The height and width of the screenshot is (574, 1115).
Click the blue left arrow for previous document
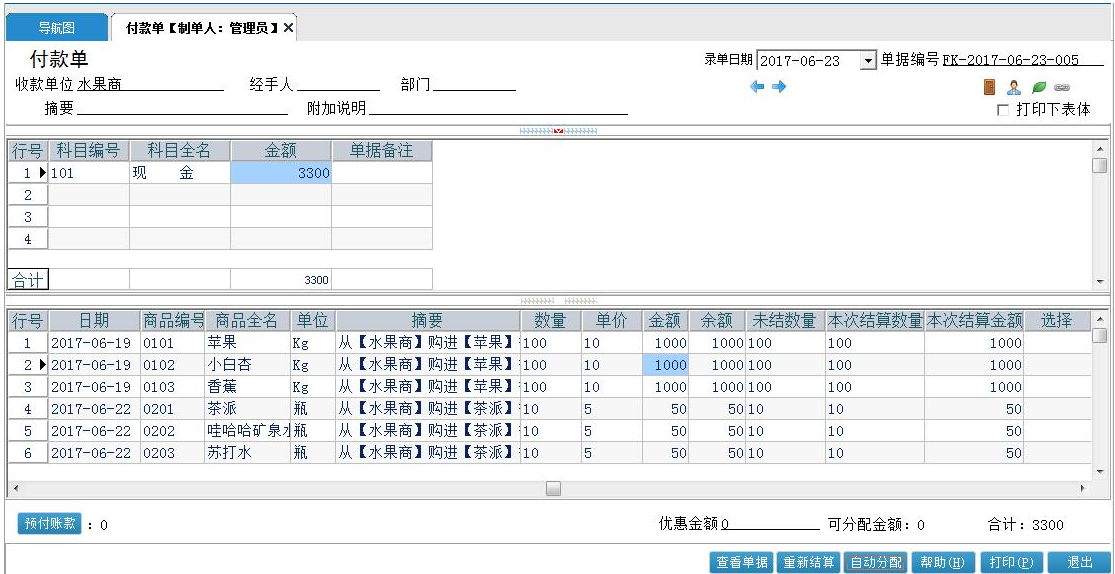(x=757, y=87)
